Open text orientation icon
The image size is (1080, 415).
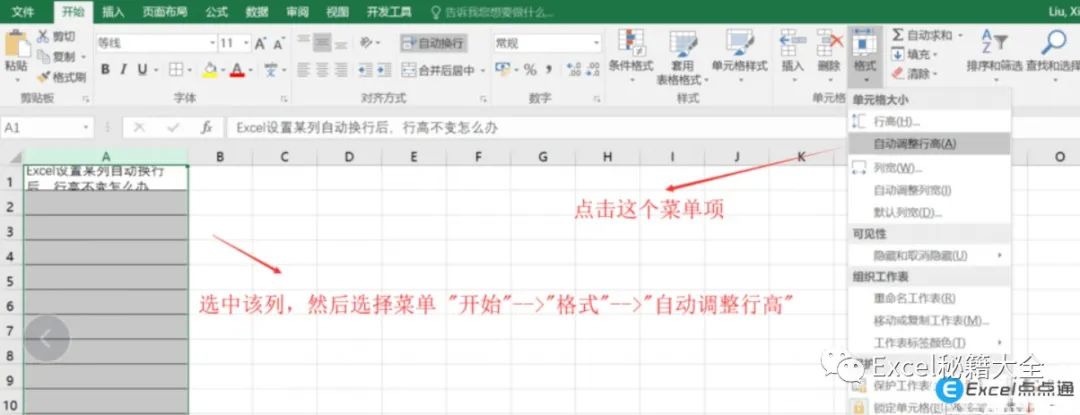pyautogui.click(x=366, y=43)
